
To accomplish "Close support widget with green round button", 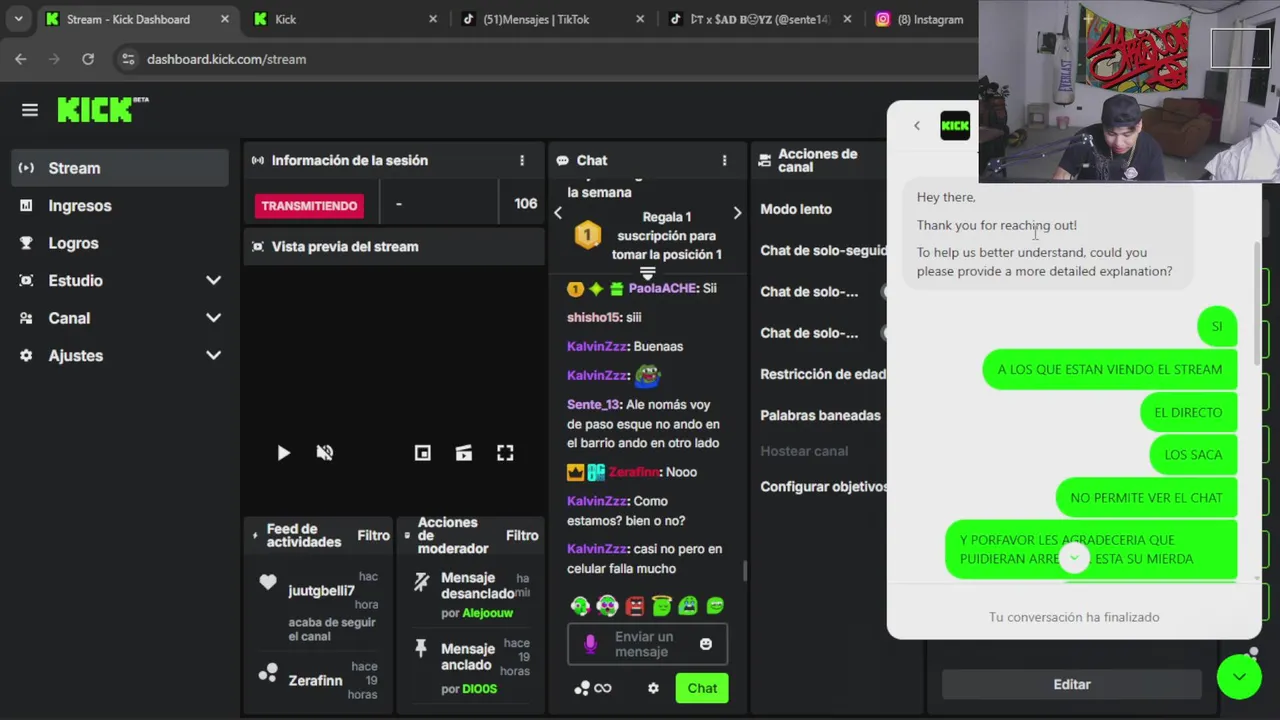I will (x=1239, y=677).
